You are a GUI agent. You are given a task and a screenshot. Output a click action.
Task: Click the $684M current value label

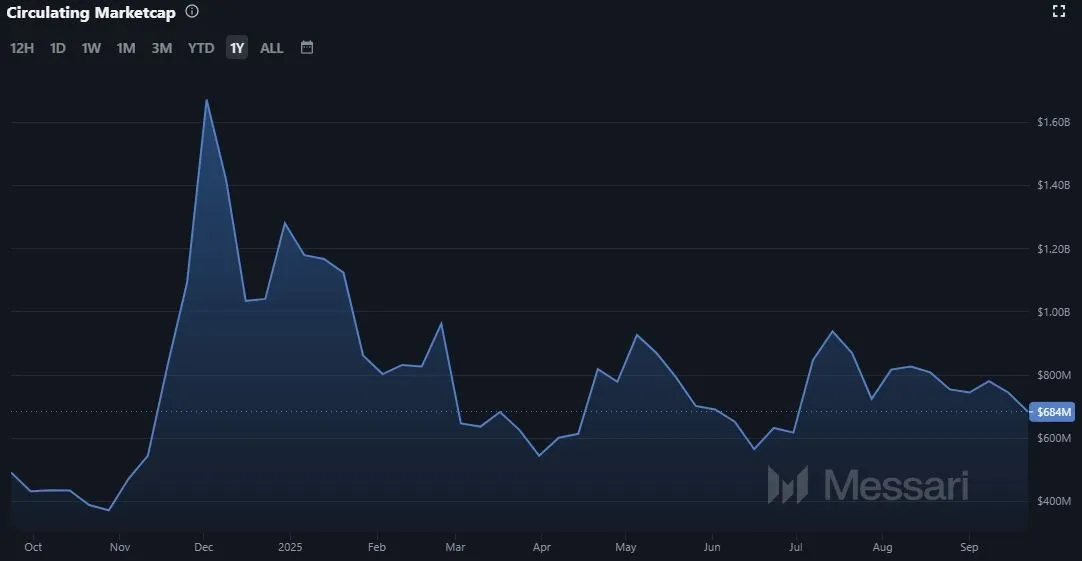[1054, 412]
